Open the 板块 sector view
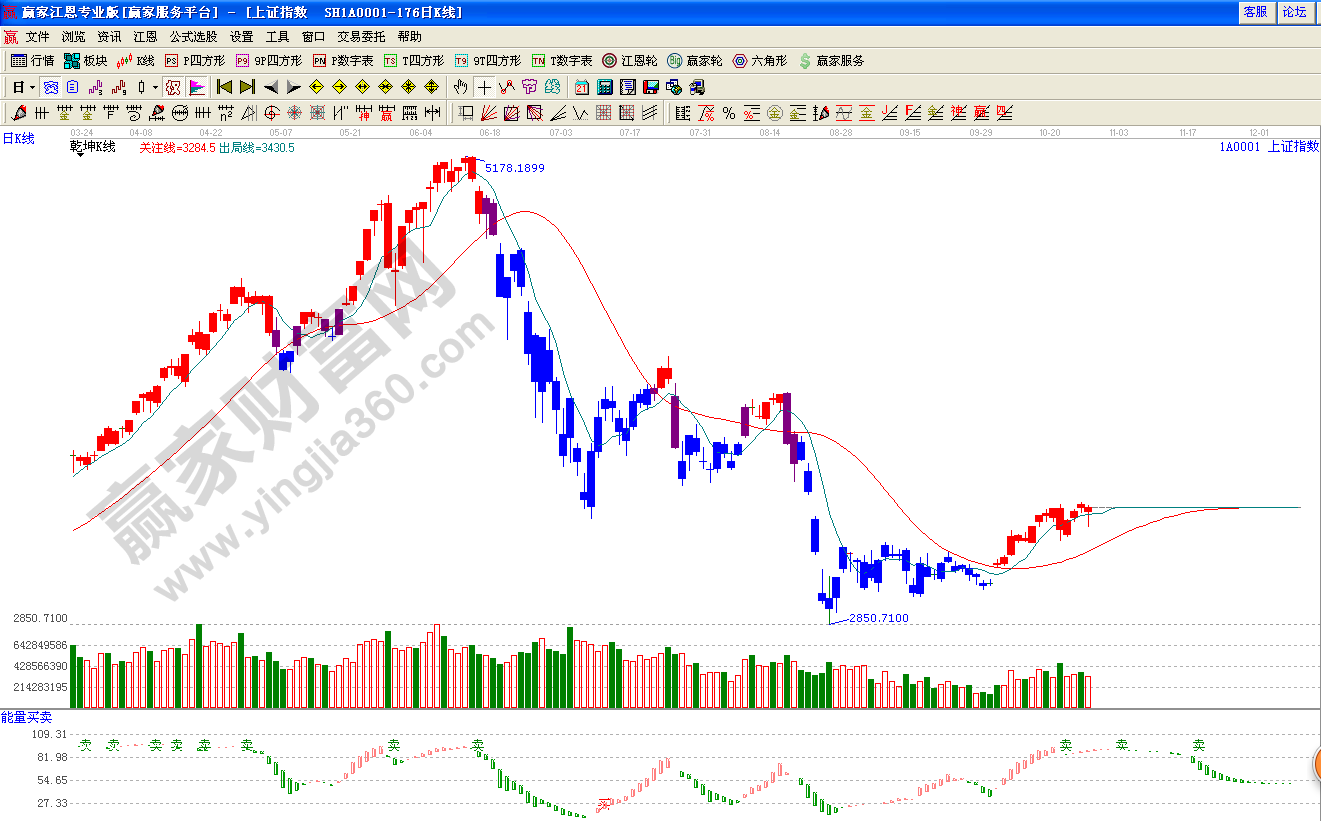Viewport: 1321px width, 821px height. click(x=86, y=61)
